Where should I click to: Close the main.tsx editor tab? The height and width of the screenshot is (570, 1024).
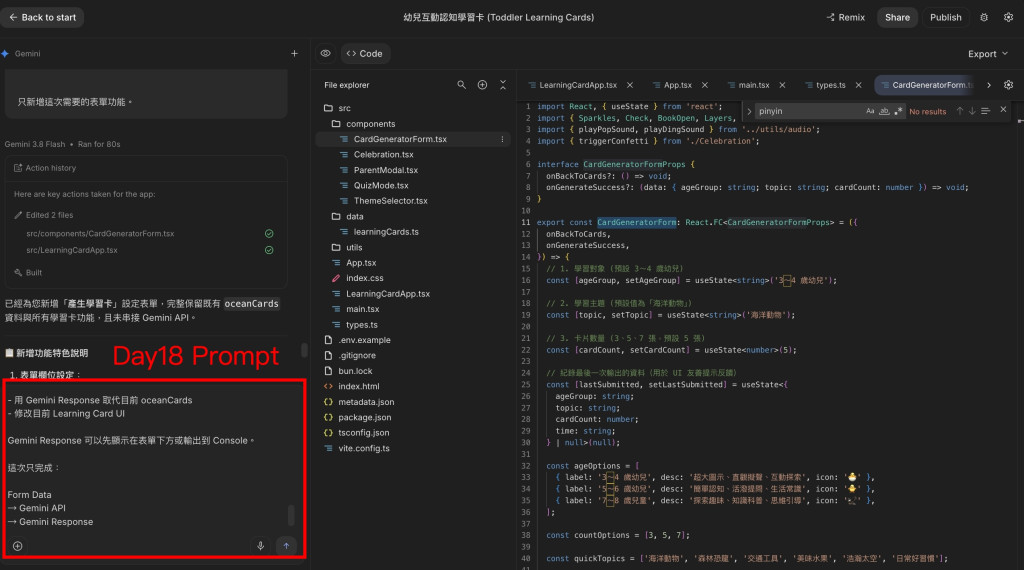tap(782, 85)
